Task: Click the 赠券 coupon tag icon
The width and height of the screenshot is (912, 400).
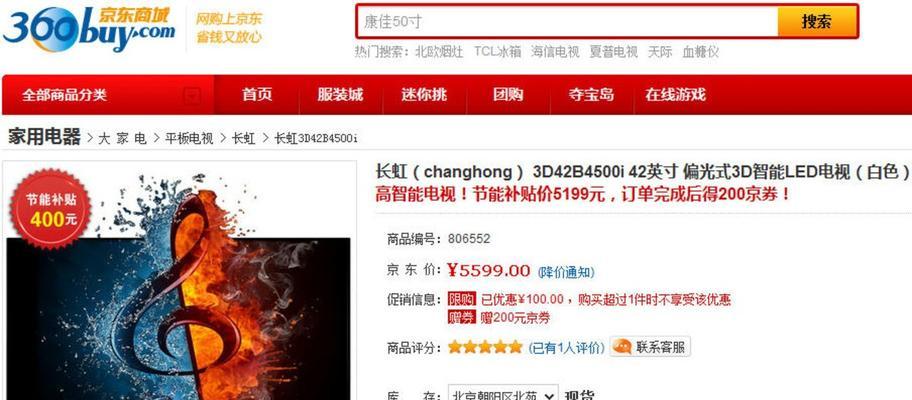Action: (461, 317)
